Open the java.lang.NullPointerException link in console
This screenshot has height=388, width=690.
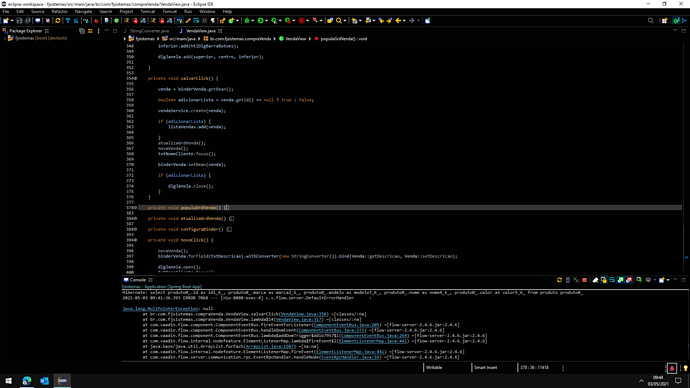pos(160,309)
